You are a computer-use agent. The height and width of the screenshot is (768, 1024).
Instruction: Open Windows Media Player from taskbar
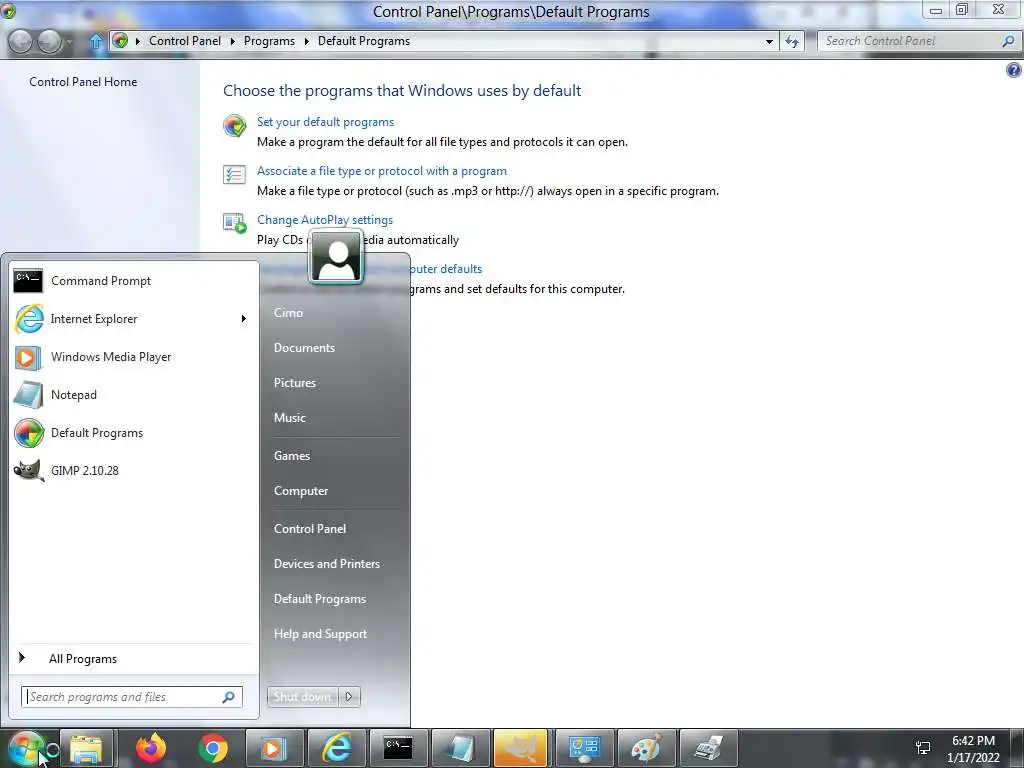[274, 748]
